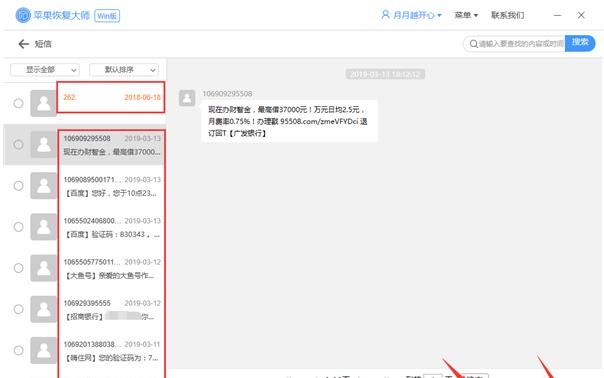Select the radio for contact 262
This screenshot has height=378, width=604.
18,103
